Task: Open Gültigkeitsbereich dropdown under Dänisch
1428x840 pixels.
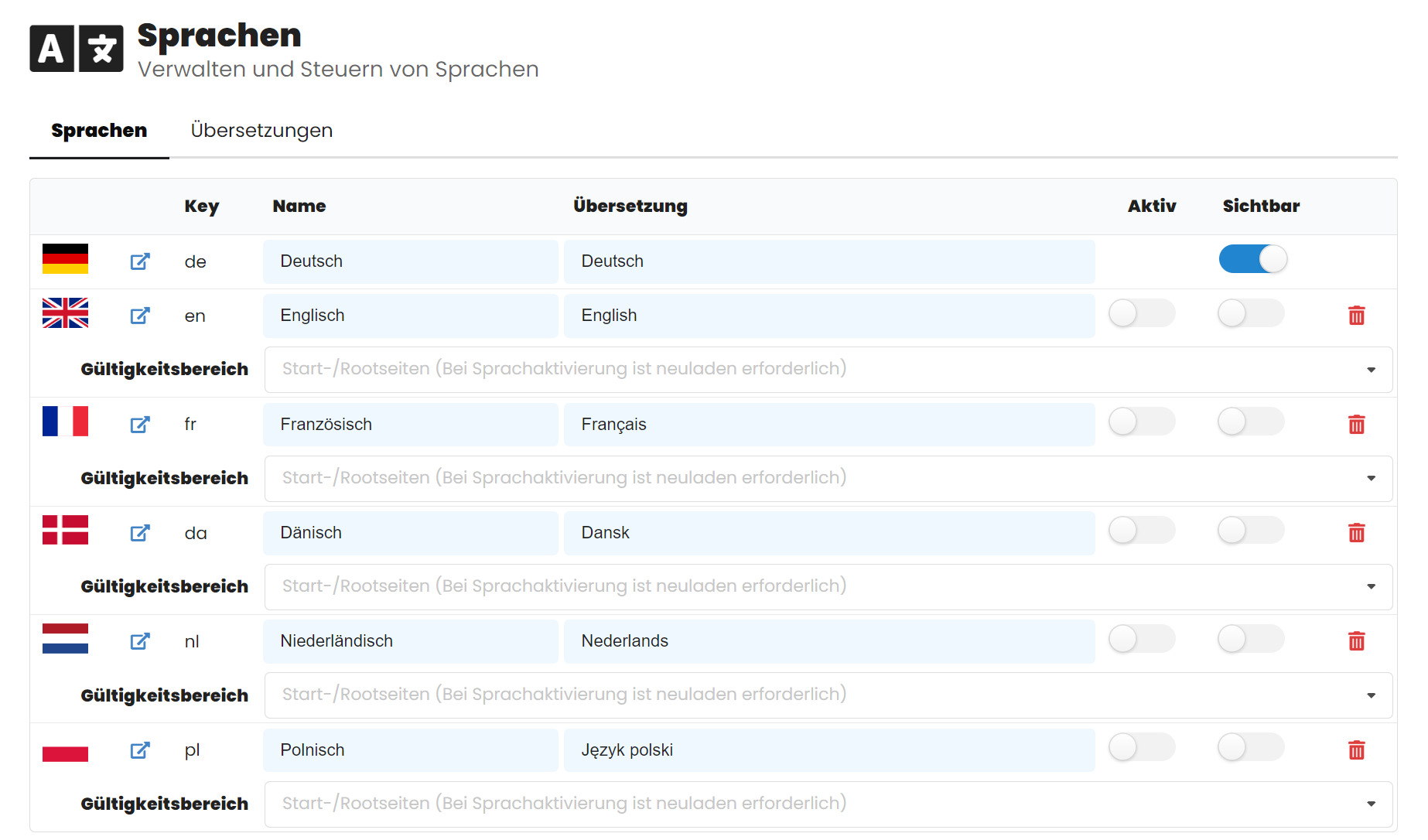Action: pyautogui.click(x=828, y=586)
